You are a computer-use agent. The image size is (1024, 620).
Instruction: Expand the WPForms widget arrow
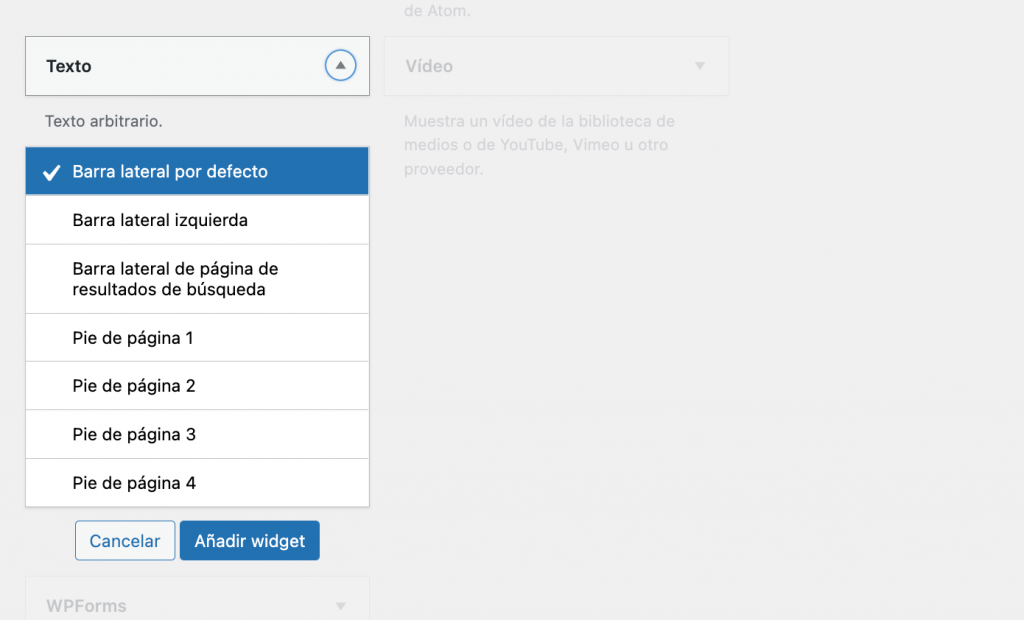tap(340, 606)
